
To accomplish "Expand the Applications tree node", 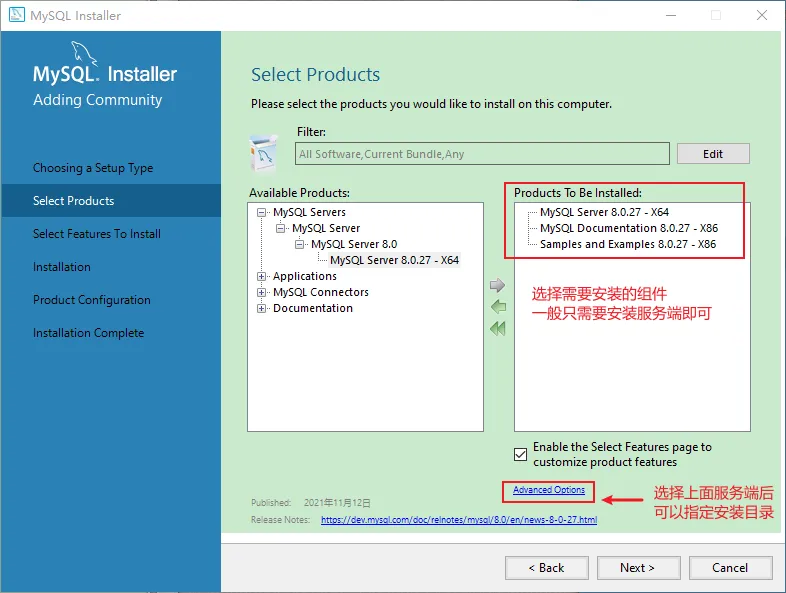I will [x=262, y=276].
